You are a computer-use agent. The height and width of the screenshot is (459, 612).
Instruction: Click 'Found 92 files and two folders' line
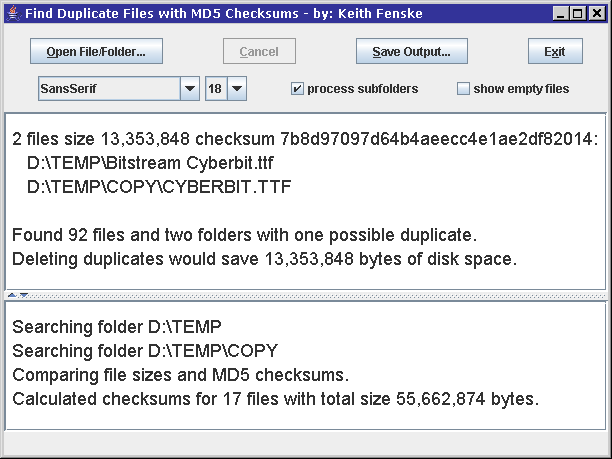(x=245, y=235)
